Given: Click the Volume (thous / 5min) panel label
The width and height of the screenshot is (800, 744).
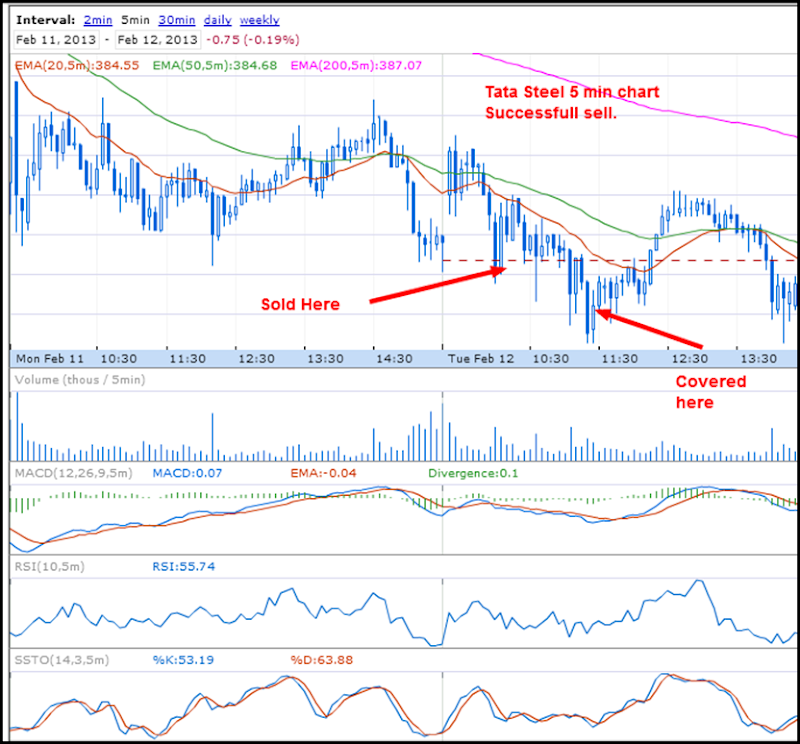Looking at the screenshot, I should tap(80, 380).
